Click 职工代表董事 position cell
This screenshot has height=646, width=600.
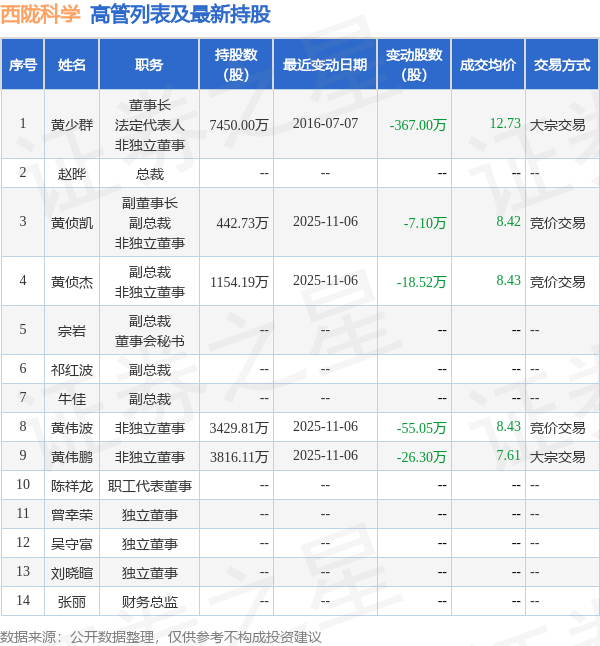(150, 486)
